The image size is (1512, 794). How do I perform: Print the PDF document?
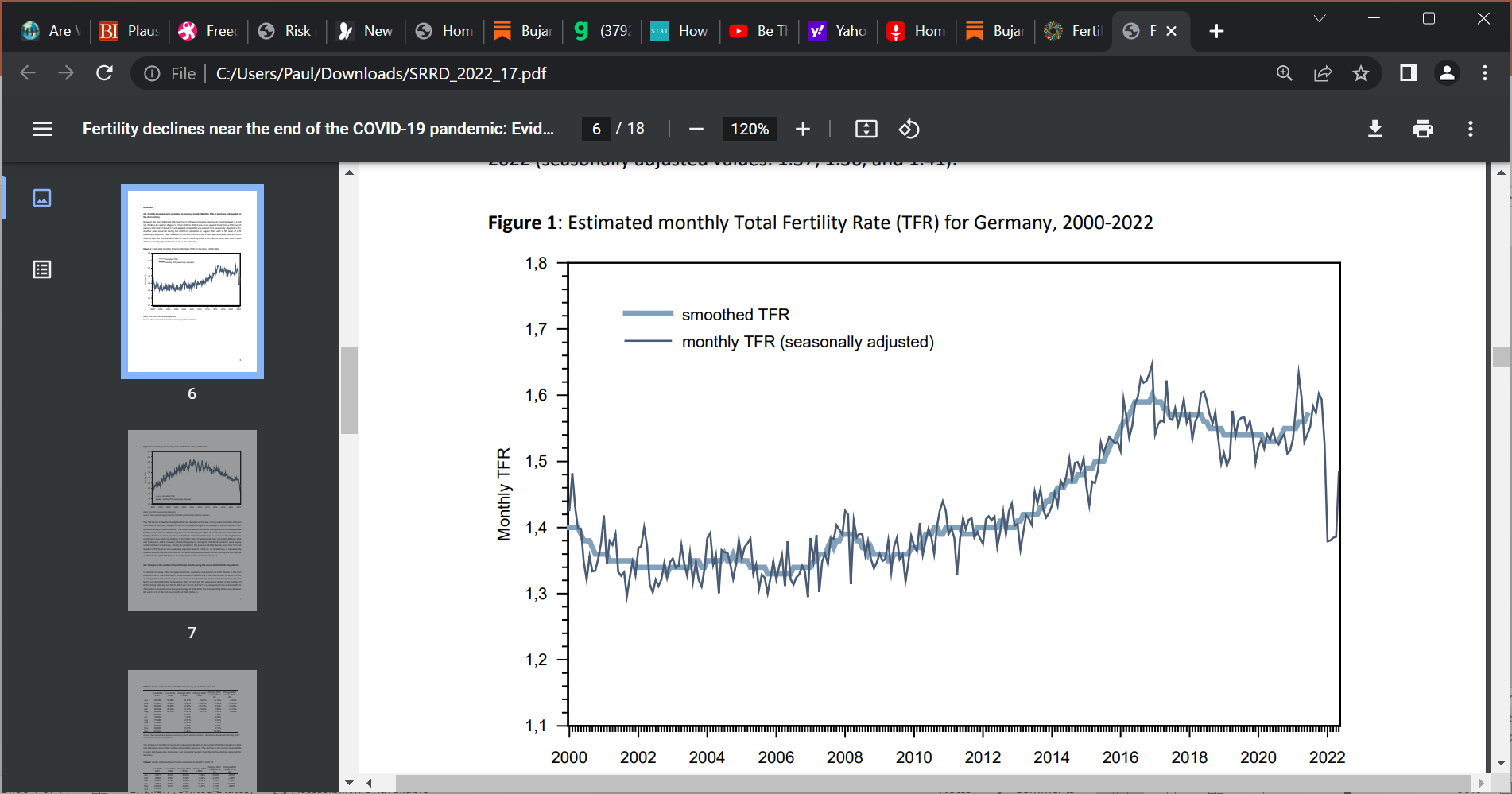(x=1423, y=129)
